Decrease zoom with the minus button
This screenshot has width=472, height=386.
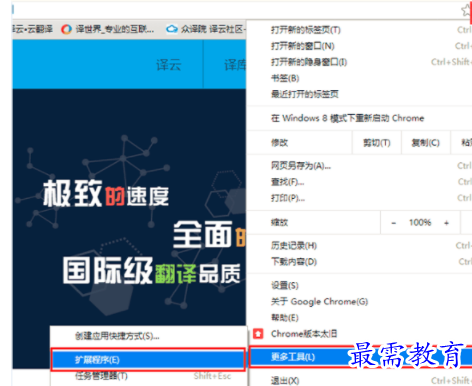click(394, 223)
